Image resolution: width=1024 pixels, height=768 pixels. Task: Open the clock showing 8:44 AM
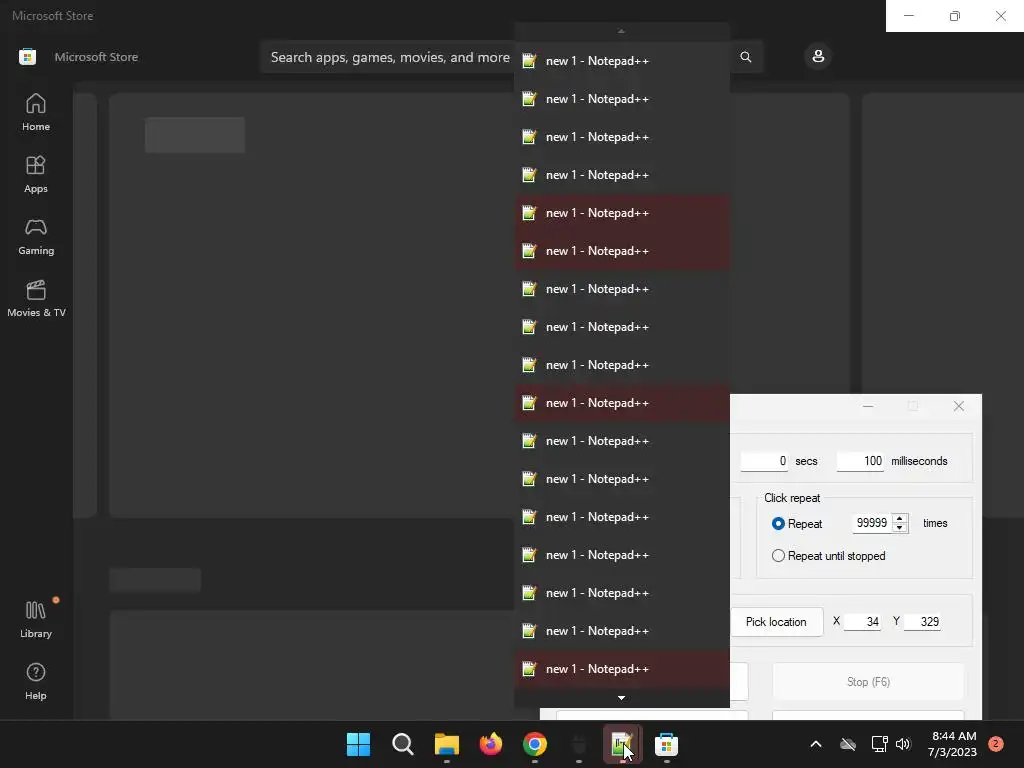pos(952,744)
